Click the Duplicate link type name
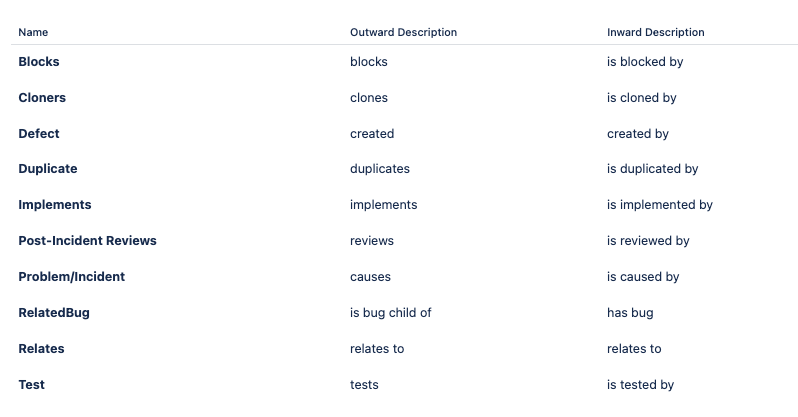The width and height of the screenshot is (798, 417). (48, 169)
